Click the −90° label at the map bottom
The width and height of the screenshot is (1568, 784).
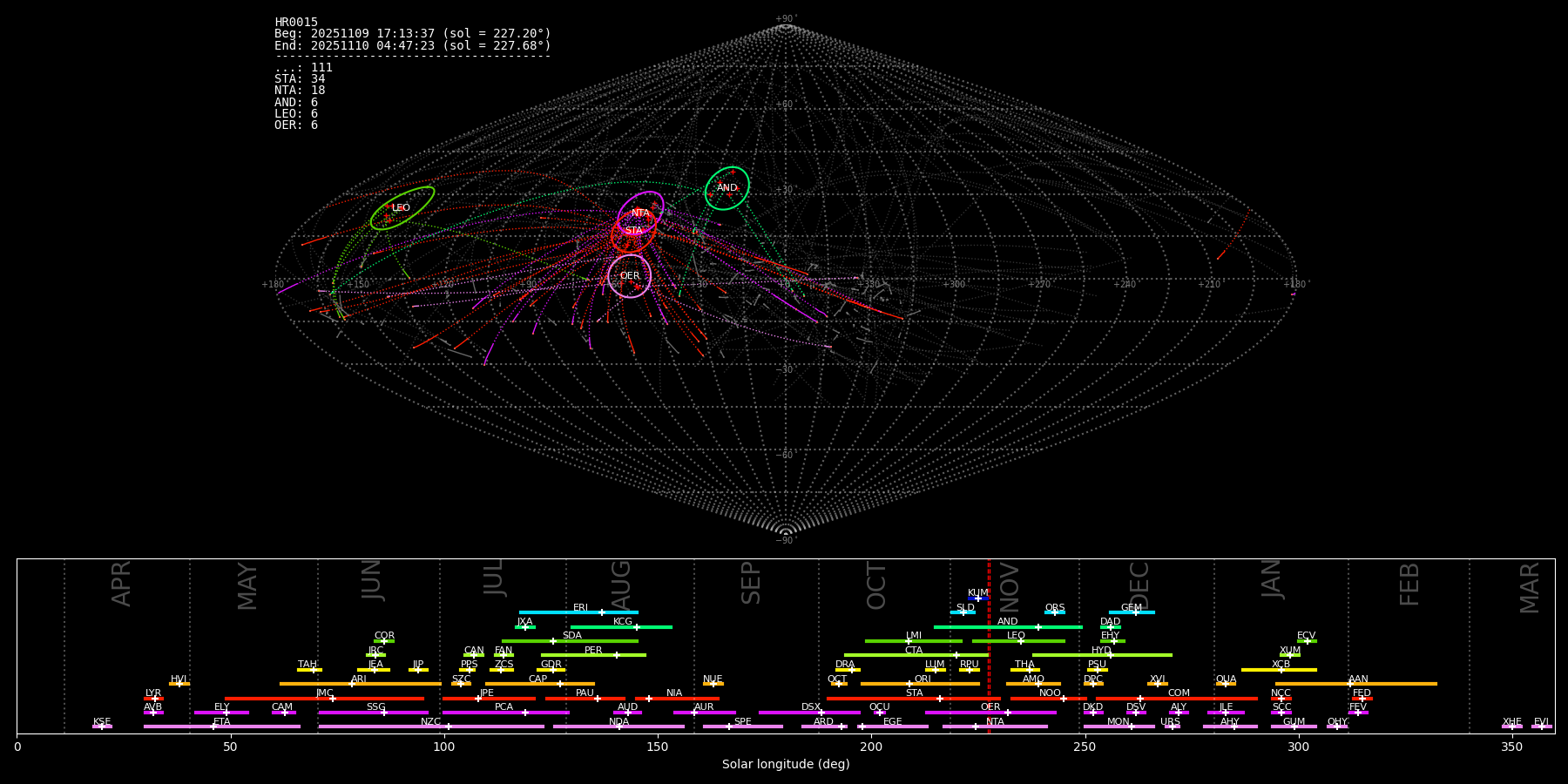[x=786, y=541]
